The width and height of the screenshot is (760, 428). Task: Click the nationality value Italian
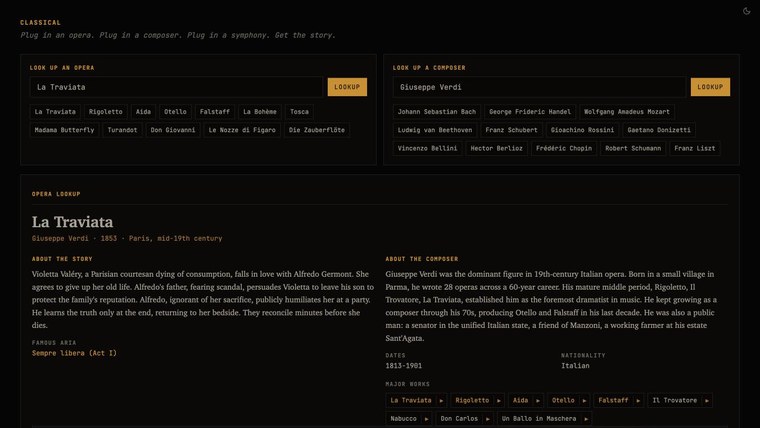pyautogui.click(x=575, y=366)
